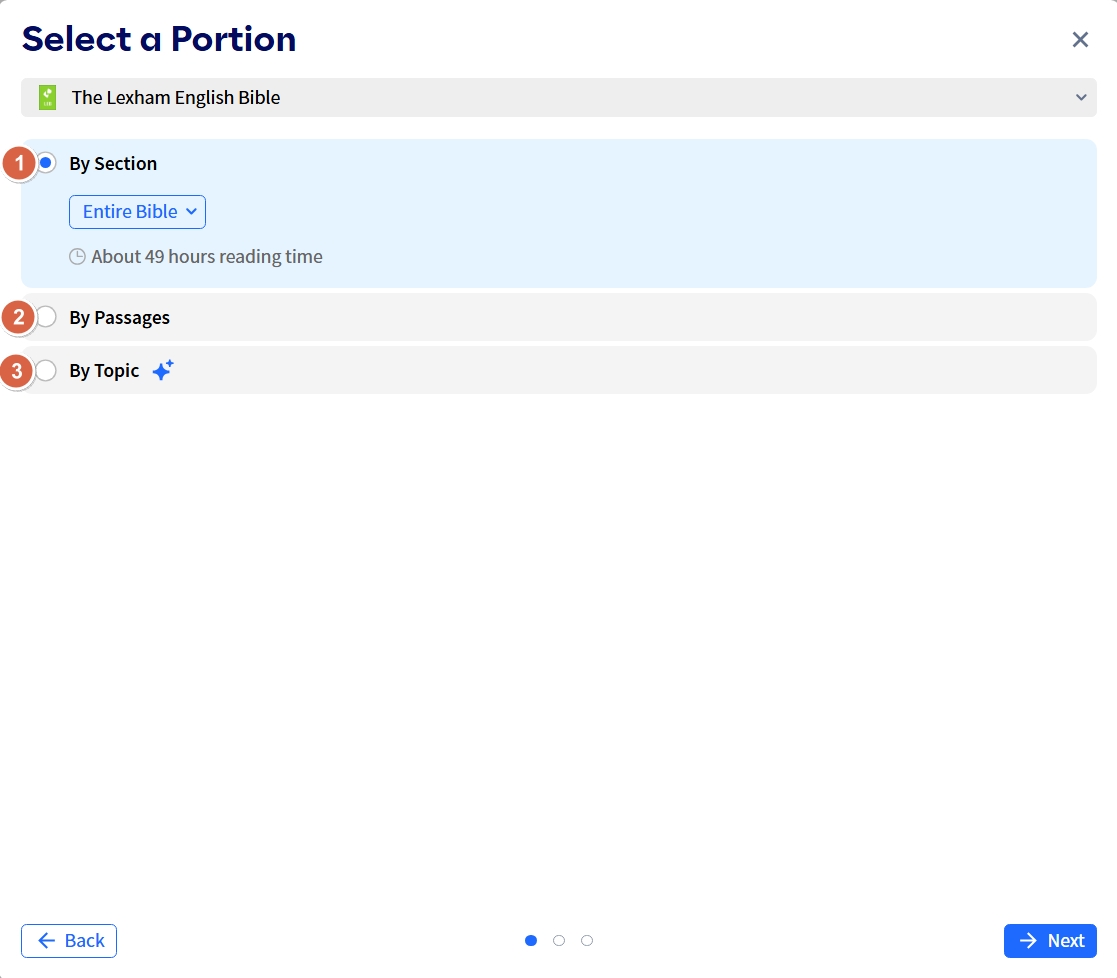
Task: Proceed with the Next button
Action: click(1050, 941)
